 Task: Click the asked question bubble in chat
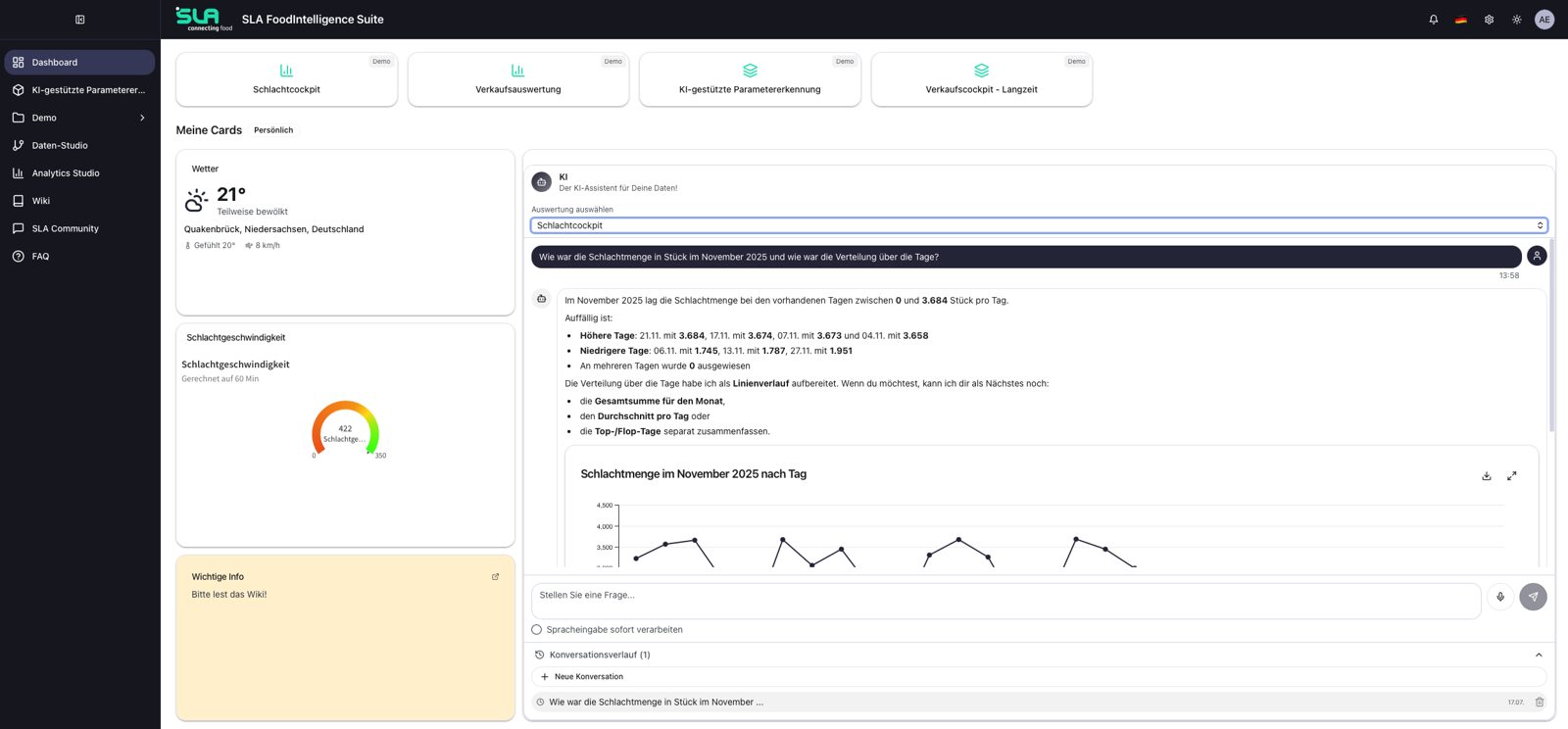pos(1026,257)
